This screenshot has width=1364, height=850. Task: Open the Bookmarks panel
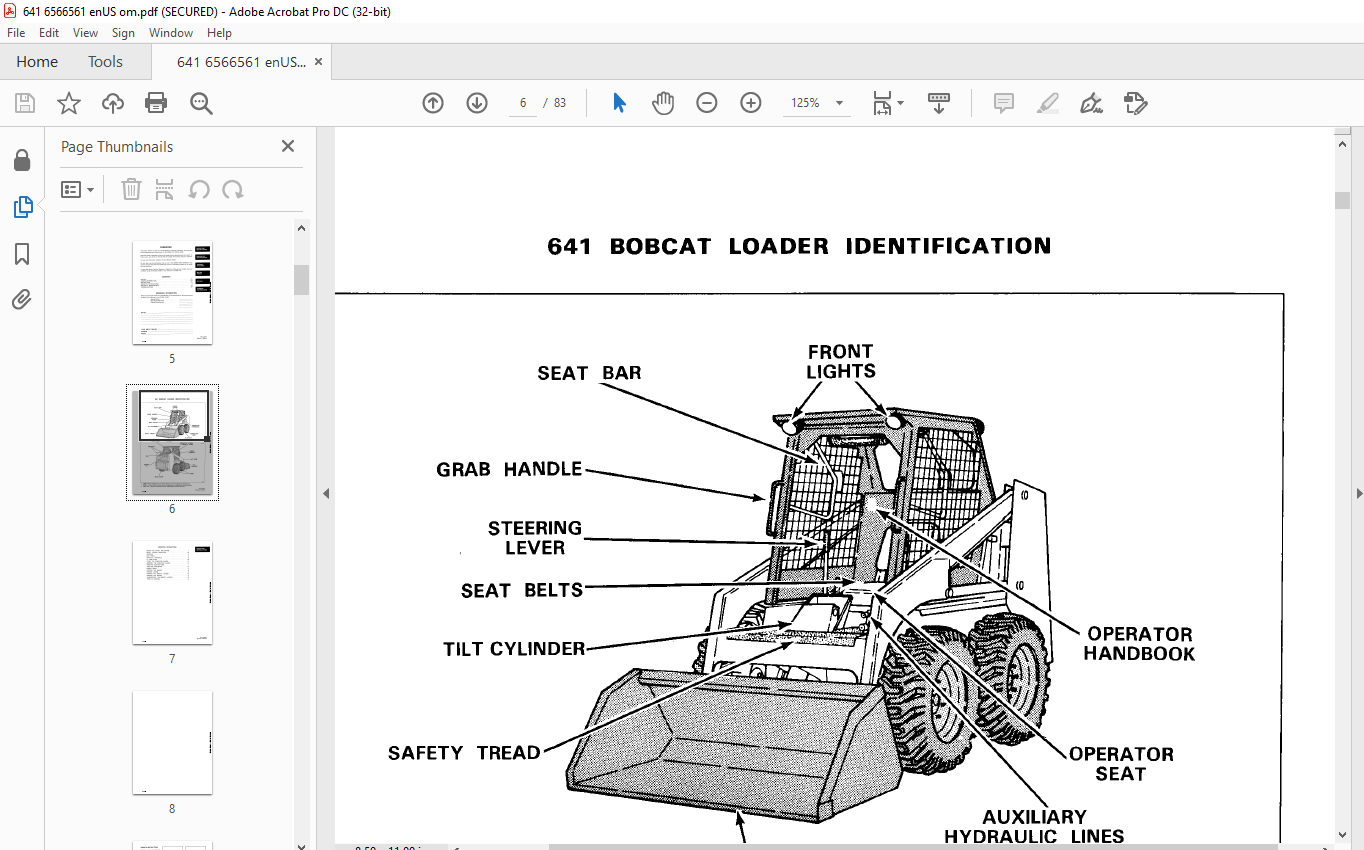22,254
